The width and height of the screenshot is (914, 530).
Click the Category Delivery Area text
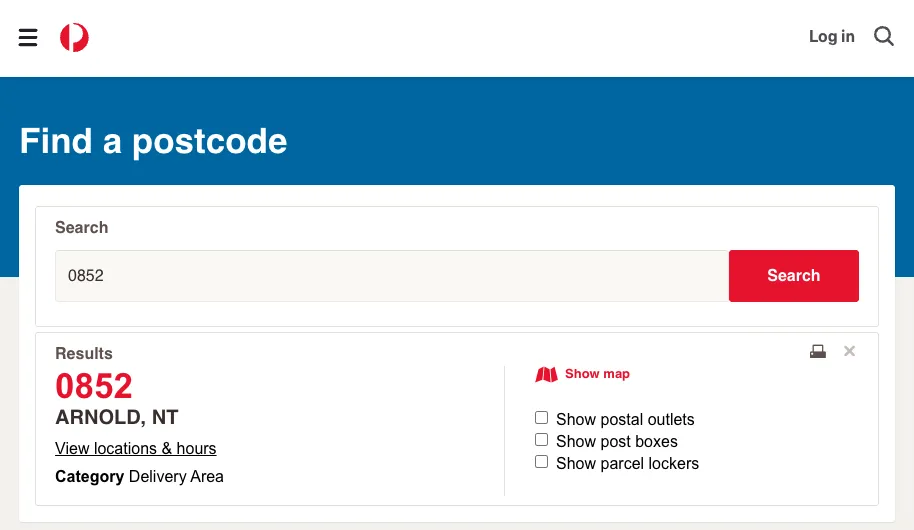[139, 477]
